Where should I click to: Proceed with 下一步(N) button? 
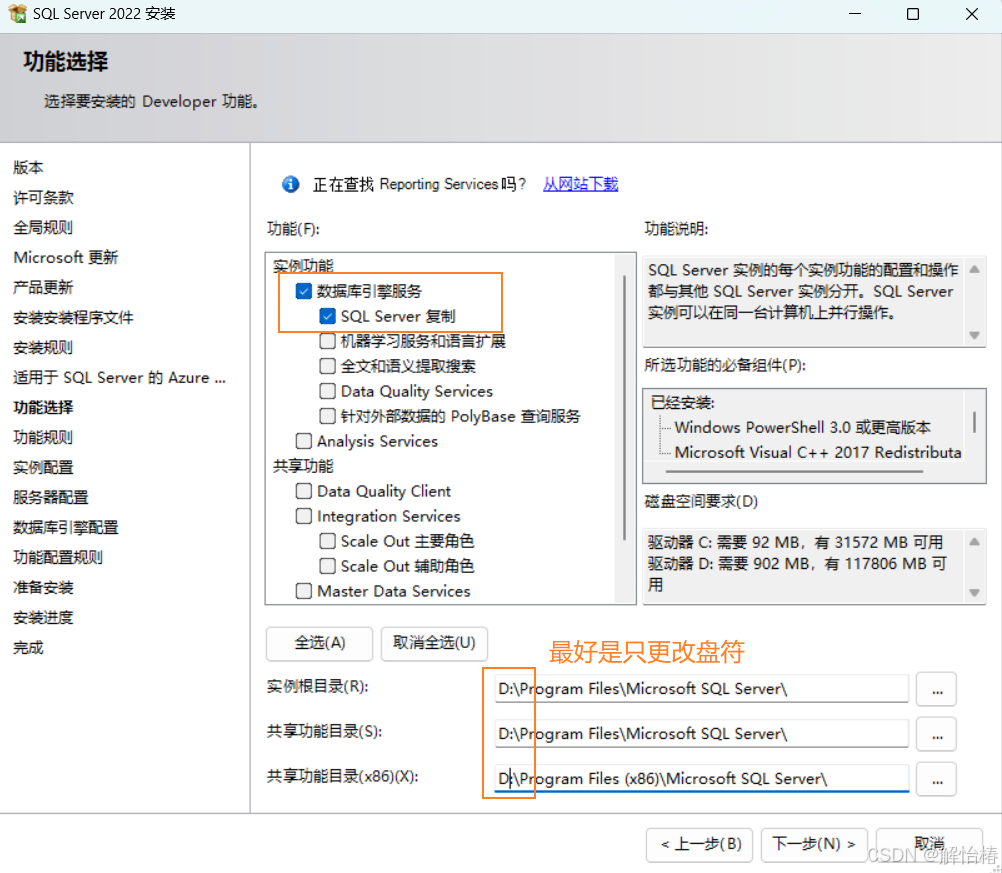(x=813, y=844)
